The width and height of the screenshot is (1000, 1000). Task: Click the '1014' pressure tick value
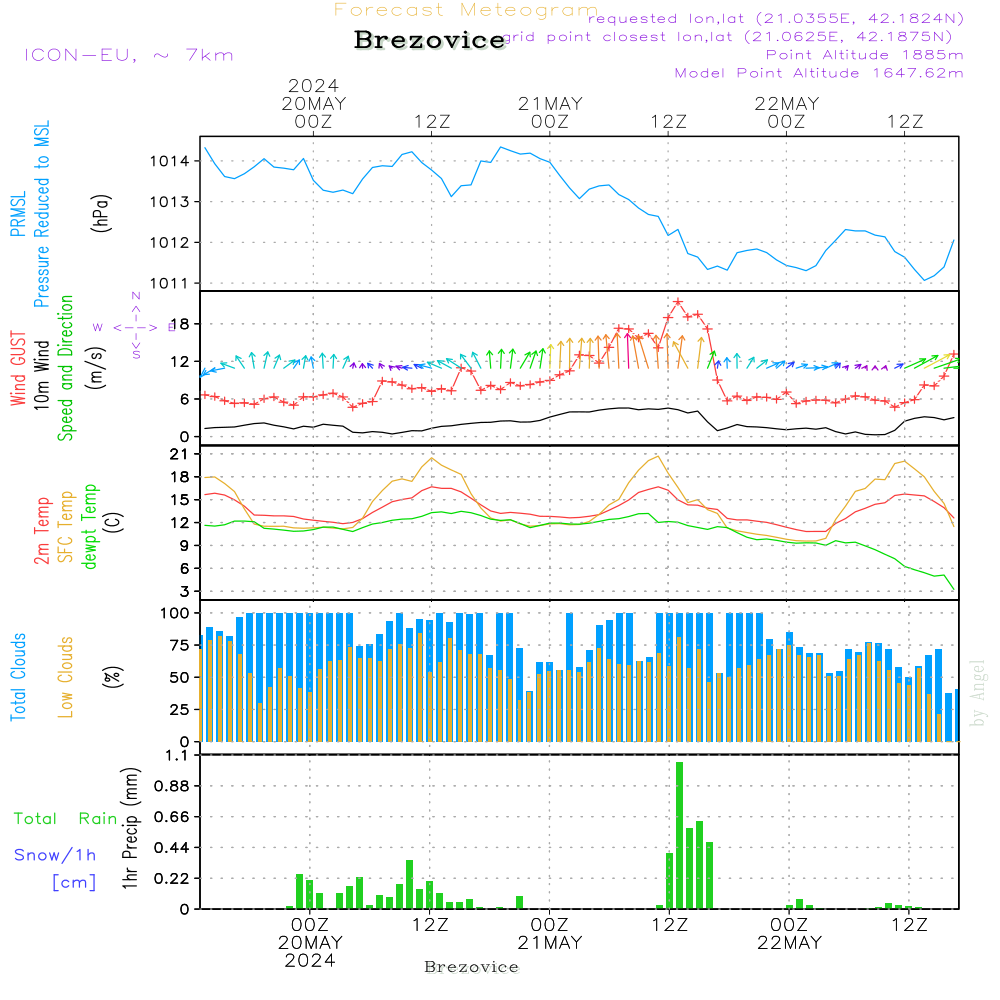tap(170, 161)
